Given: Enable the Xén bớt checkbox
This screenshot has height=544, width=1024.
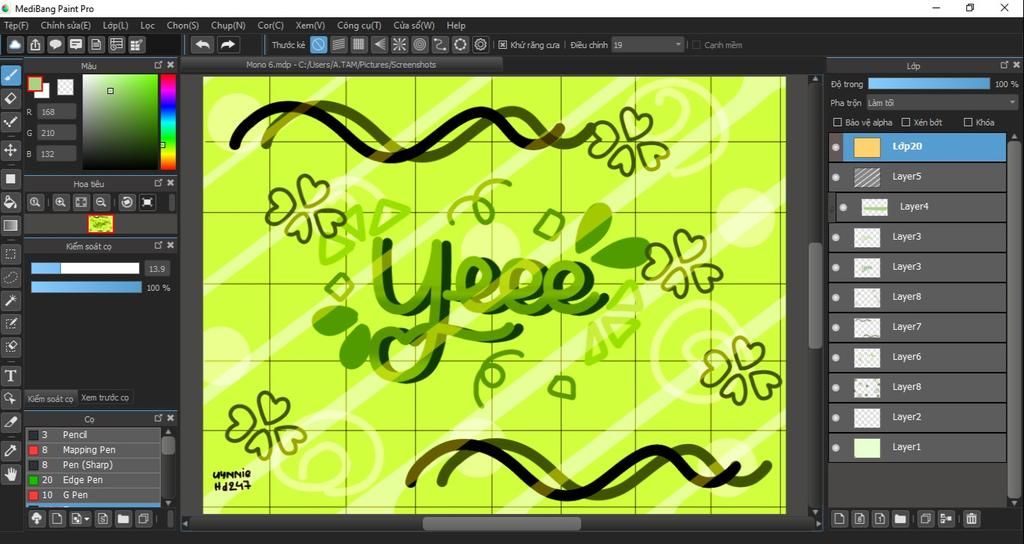Looking at the screenshot, I should coord(906,122).
